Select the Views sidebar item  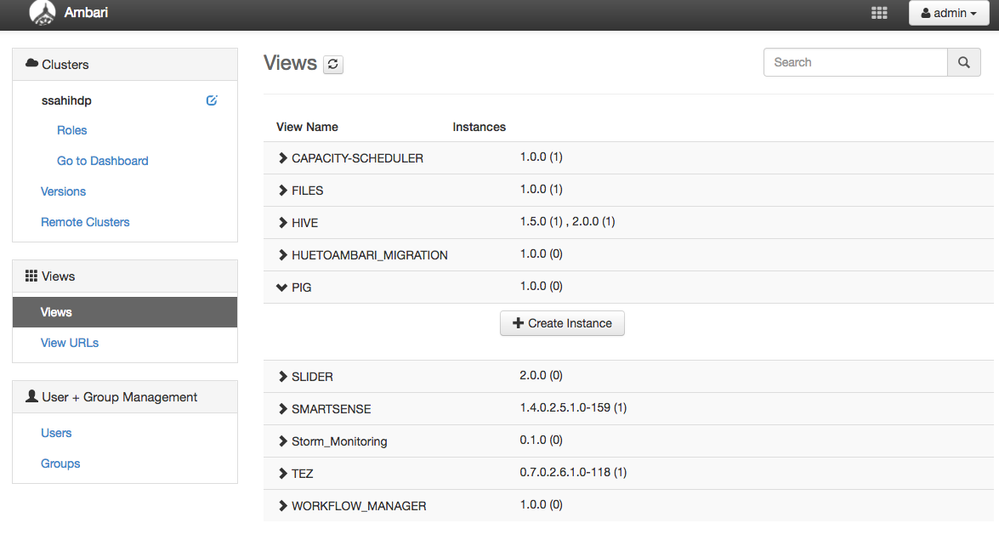(125, 312)
